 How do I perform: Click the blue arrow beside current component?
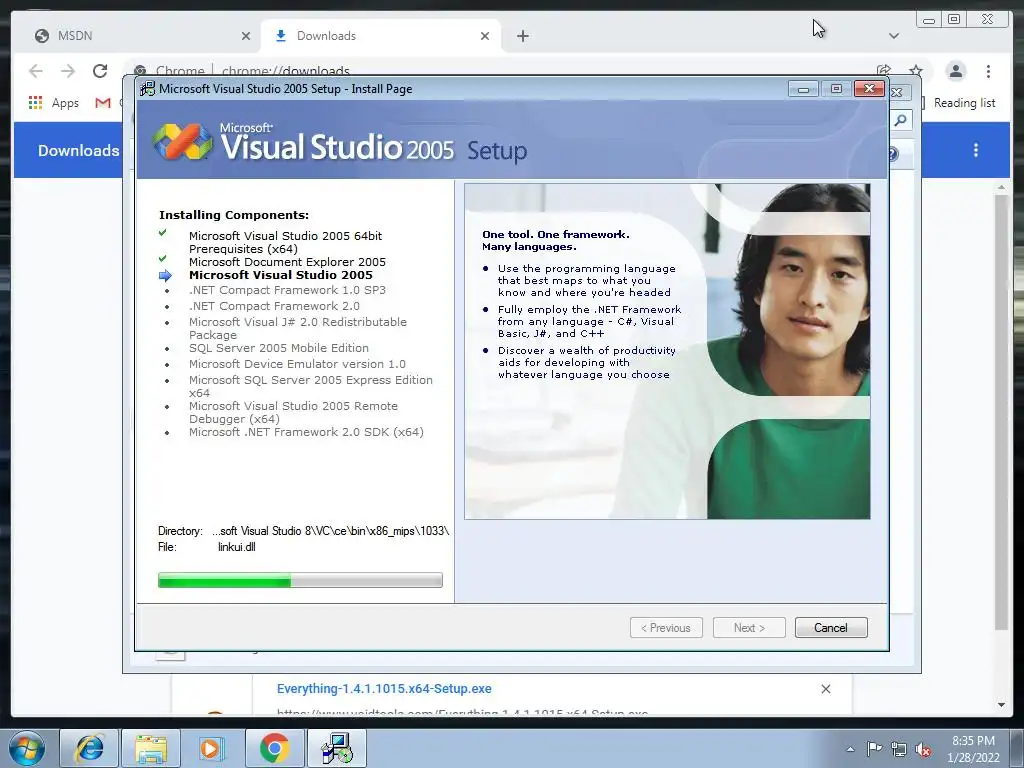click(x=165, y=276)
